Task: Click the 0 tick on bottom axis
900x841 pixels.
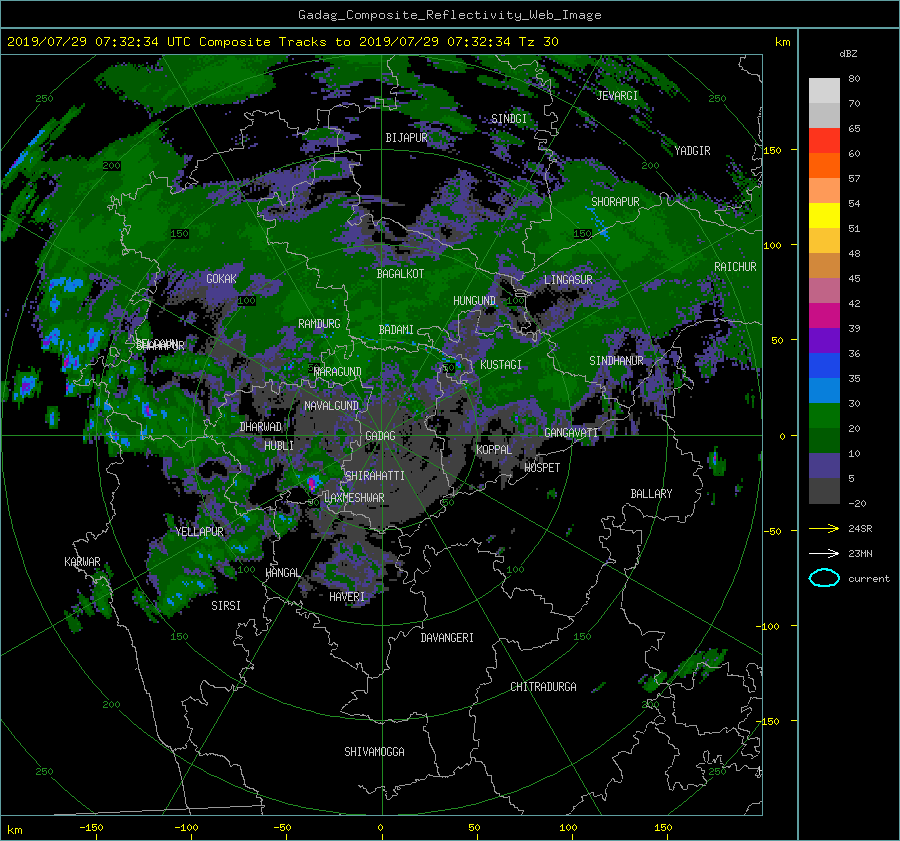Action: 381,828
